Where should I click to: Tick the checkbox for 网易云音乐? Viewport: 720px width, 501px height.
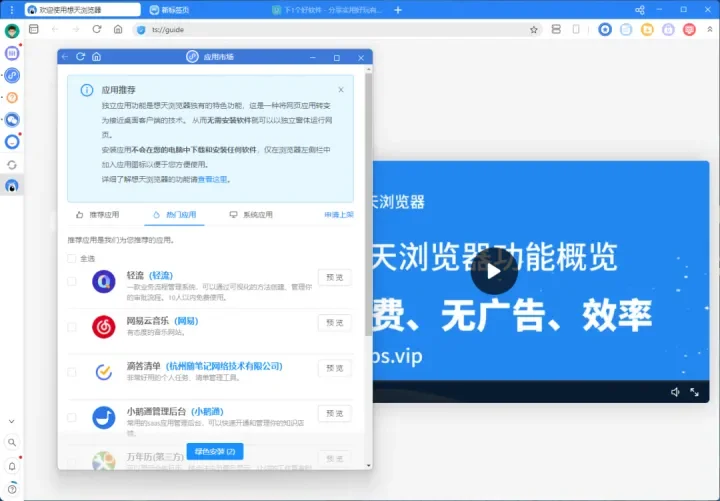[x=72, y=327]
